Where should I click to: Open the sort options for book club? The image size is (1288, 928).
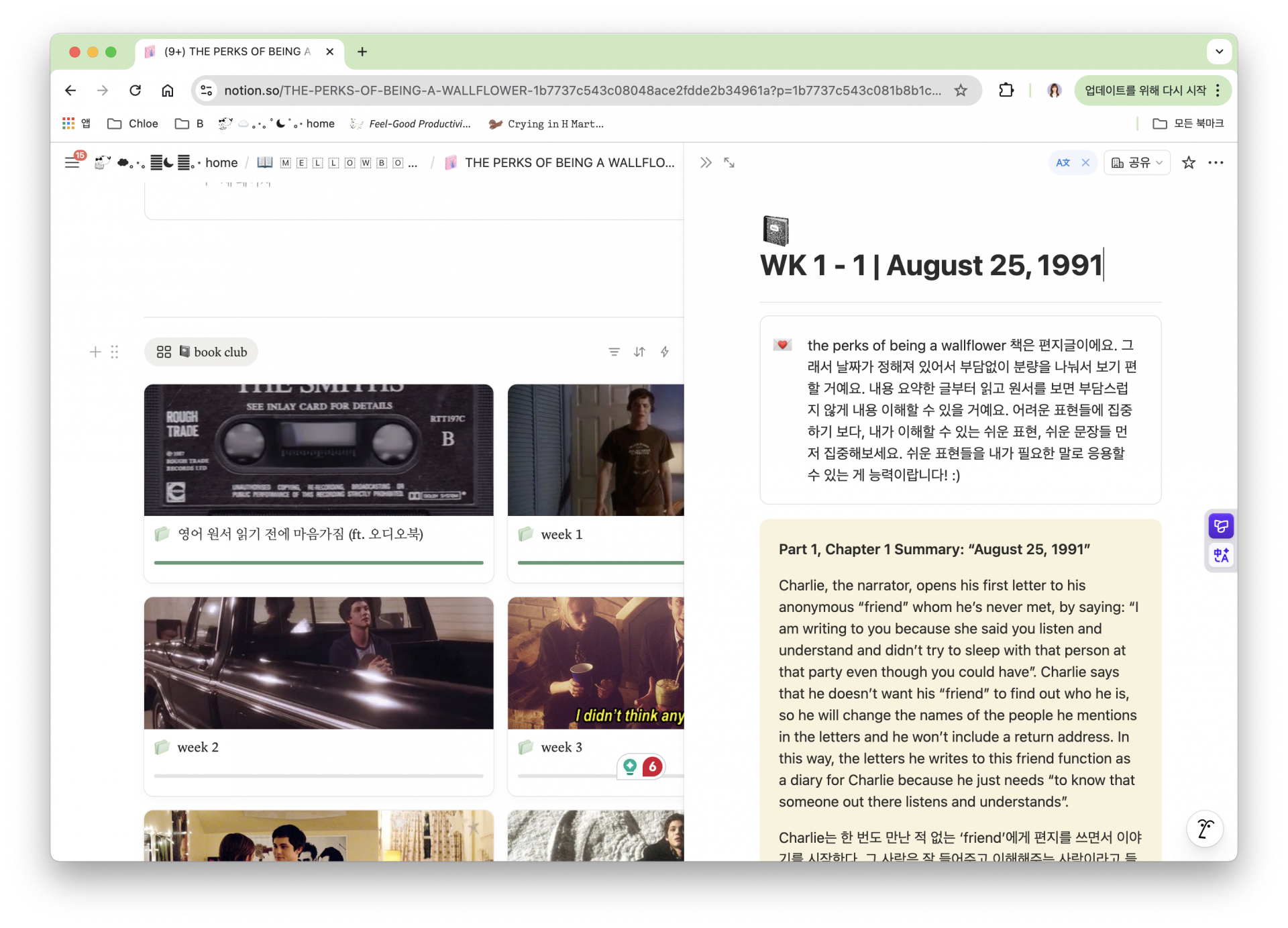click(639, 352)
